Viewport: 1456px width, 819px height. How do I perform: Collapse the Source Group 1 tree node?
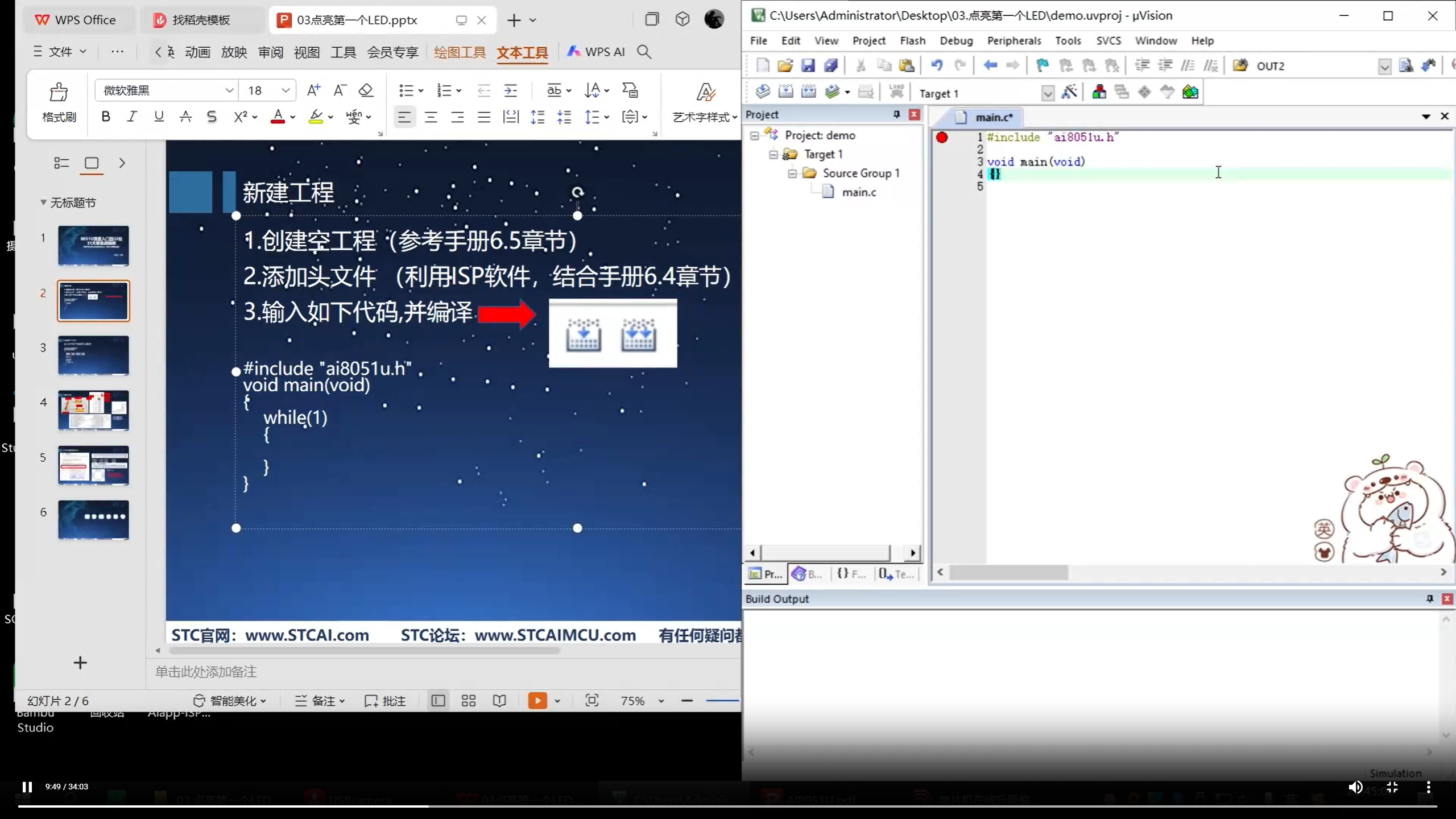tap(792, 173)
